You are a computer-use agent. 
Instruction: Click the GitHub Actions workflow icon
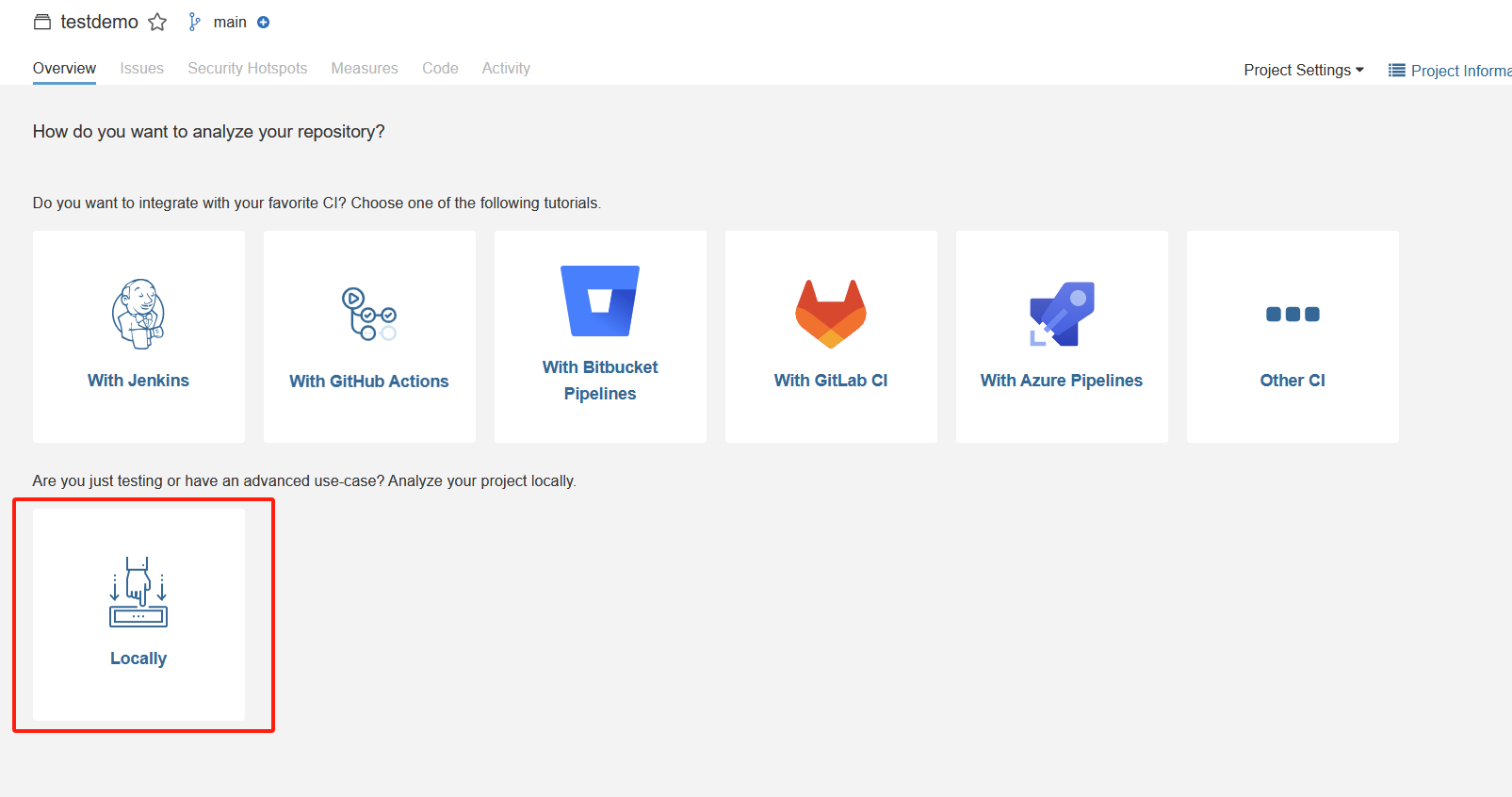point(369,314)
